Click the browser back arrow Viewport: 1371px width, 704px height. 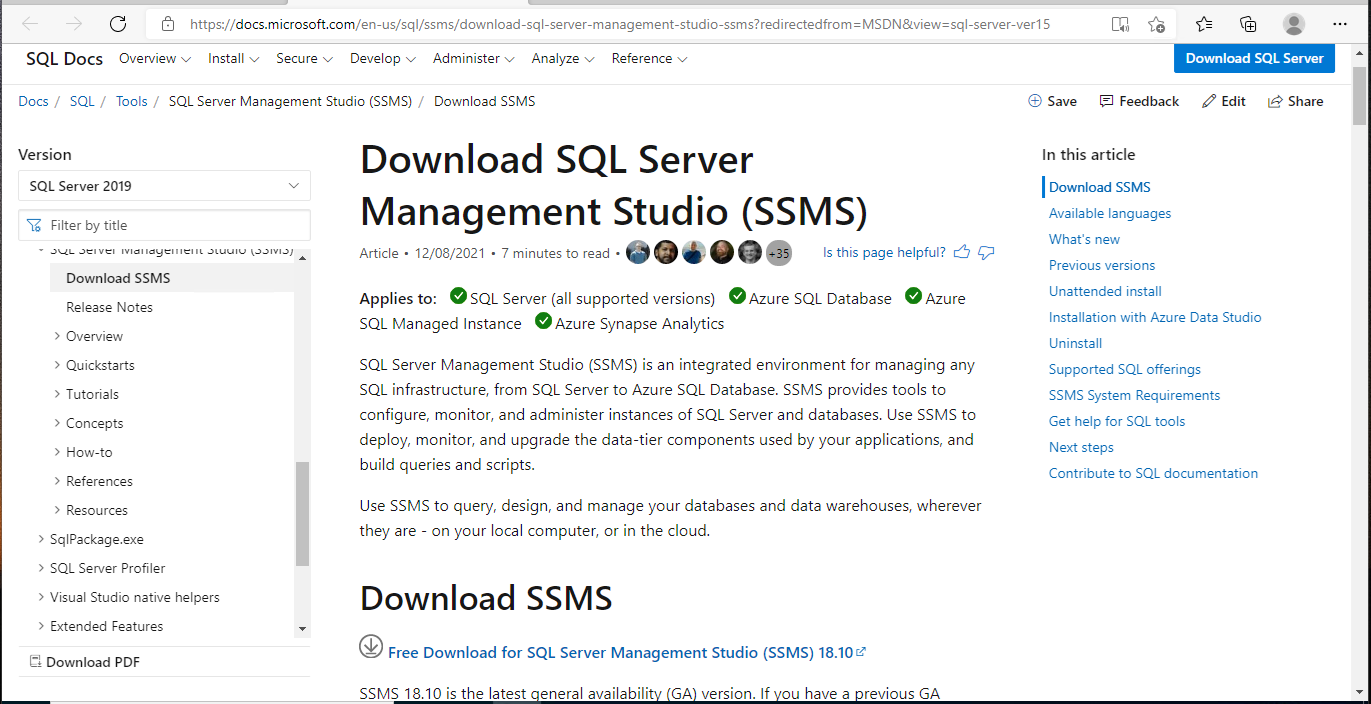point(30,24)
